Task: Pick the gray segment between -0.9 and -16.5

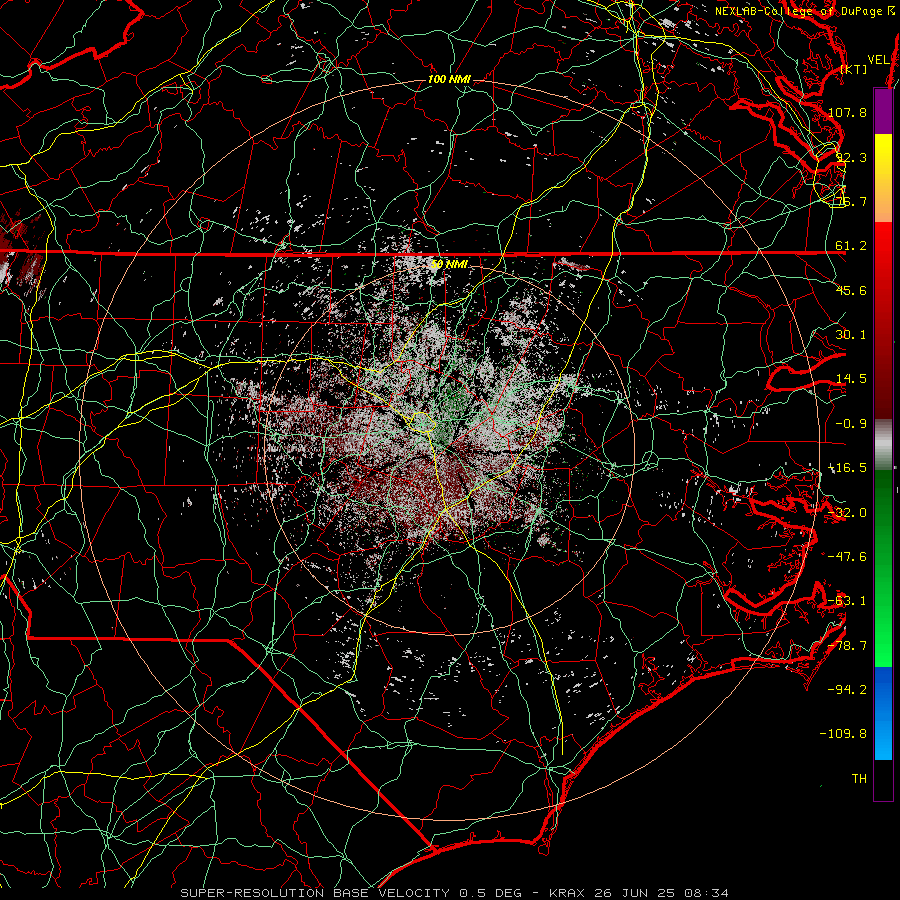Action: (883, 445)
